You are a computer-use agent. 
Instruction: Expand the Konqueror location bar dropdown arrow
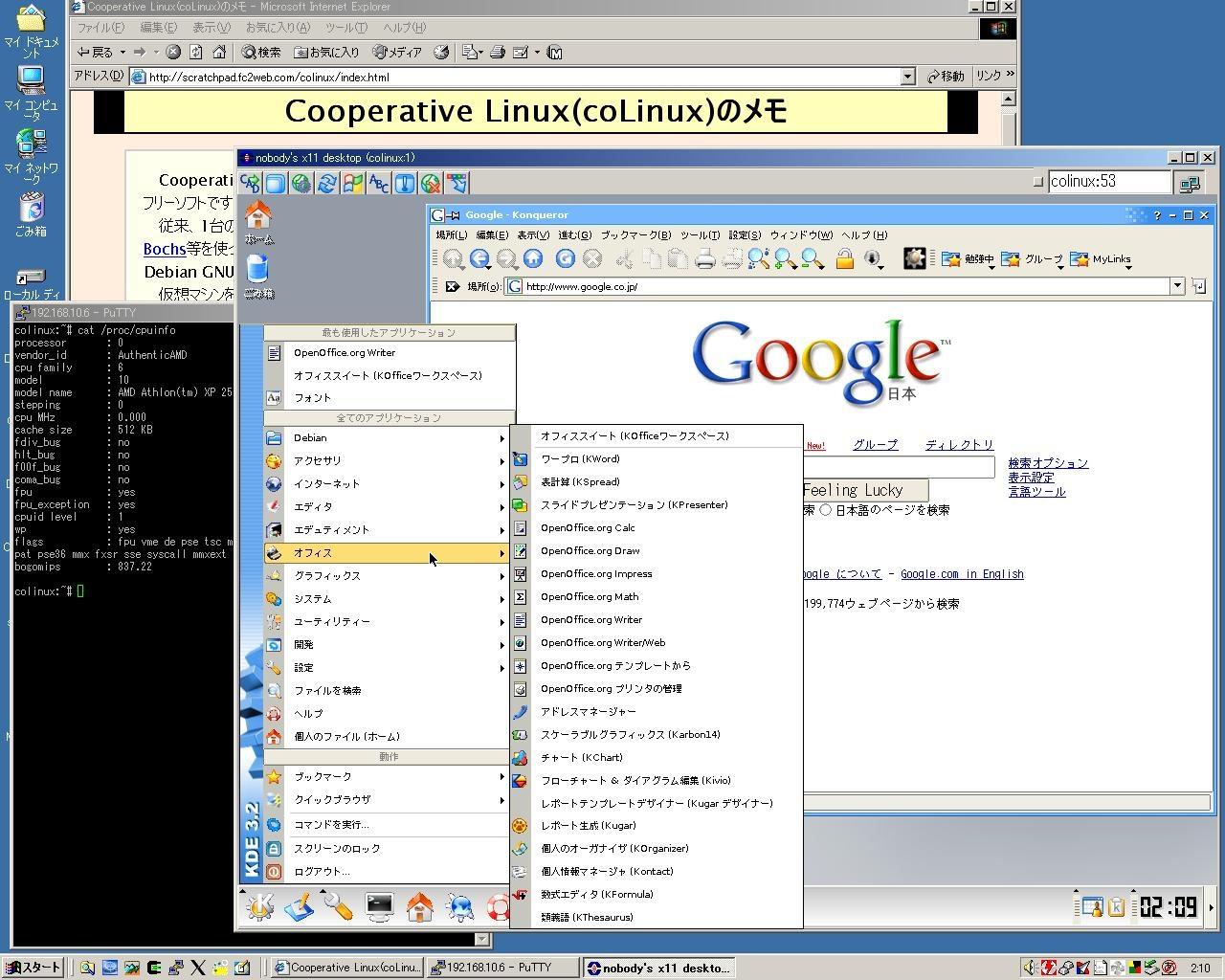click(x=1177, y=286)
